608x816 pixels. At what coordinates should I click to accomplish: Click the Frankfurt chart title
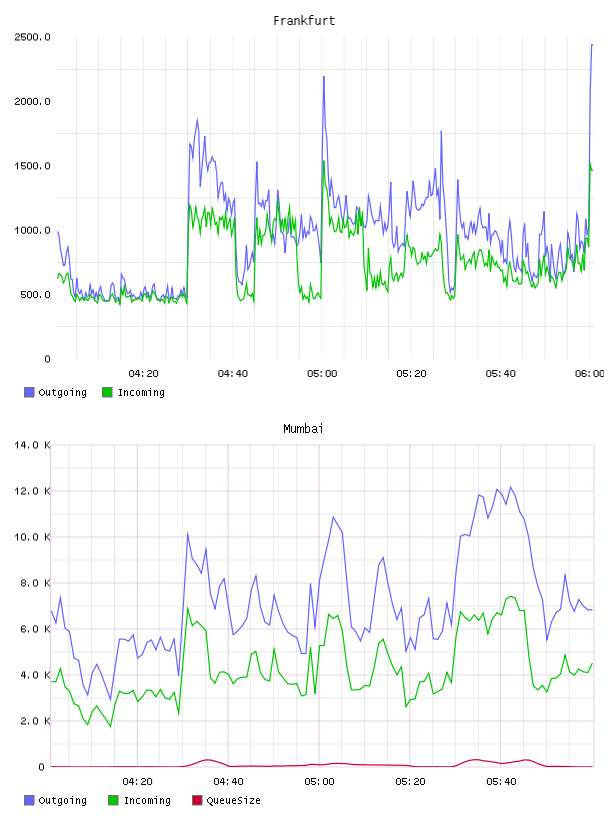(x=304, y=21)
